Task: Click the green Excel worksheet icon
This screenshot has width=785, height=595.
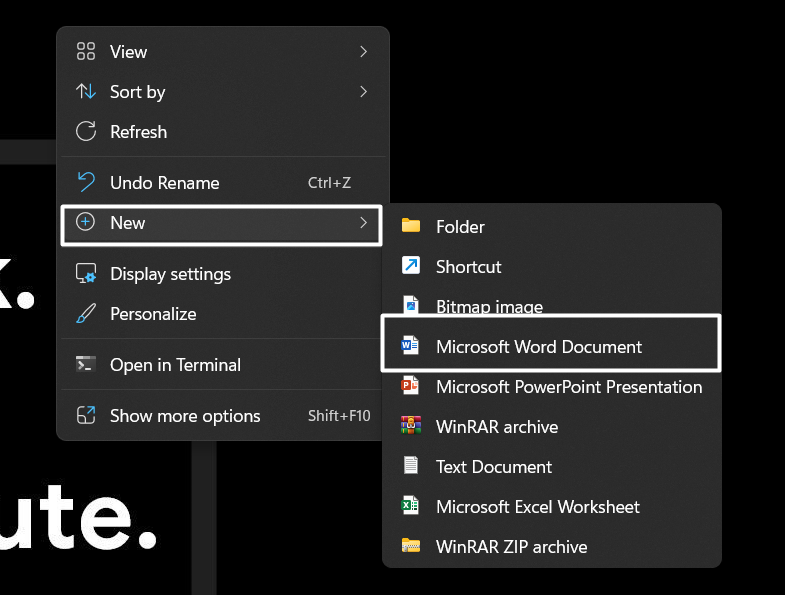Action: pyautogui.click(x=410, y=506)
